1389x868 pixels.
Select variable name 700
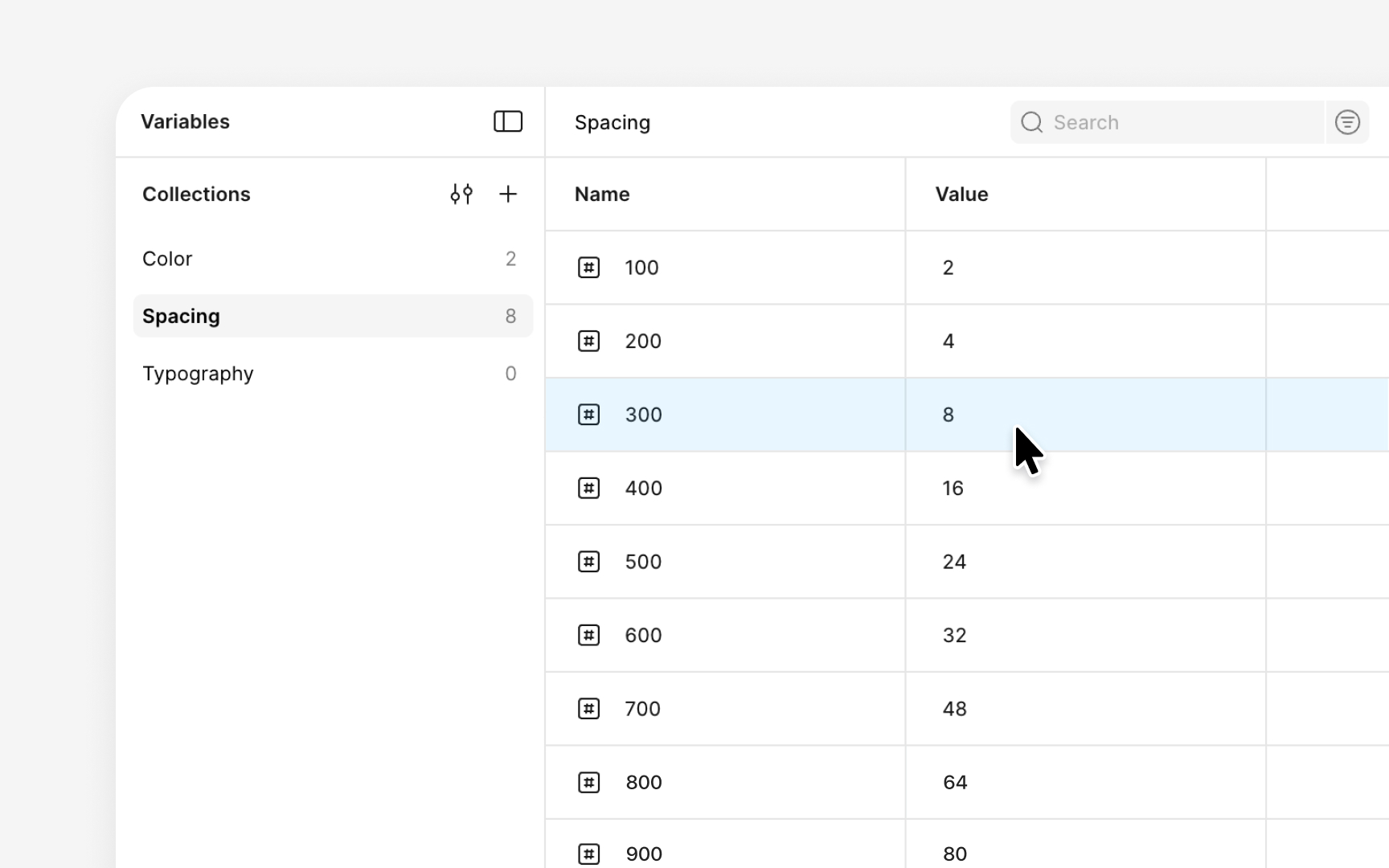click(x=643, y=709)
